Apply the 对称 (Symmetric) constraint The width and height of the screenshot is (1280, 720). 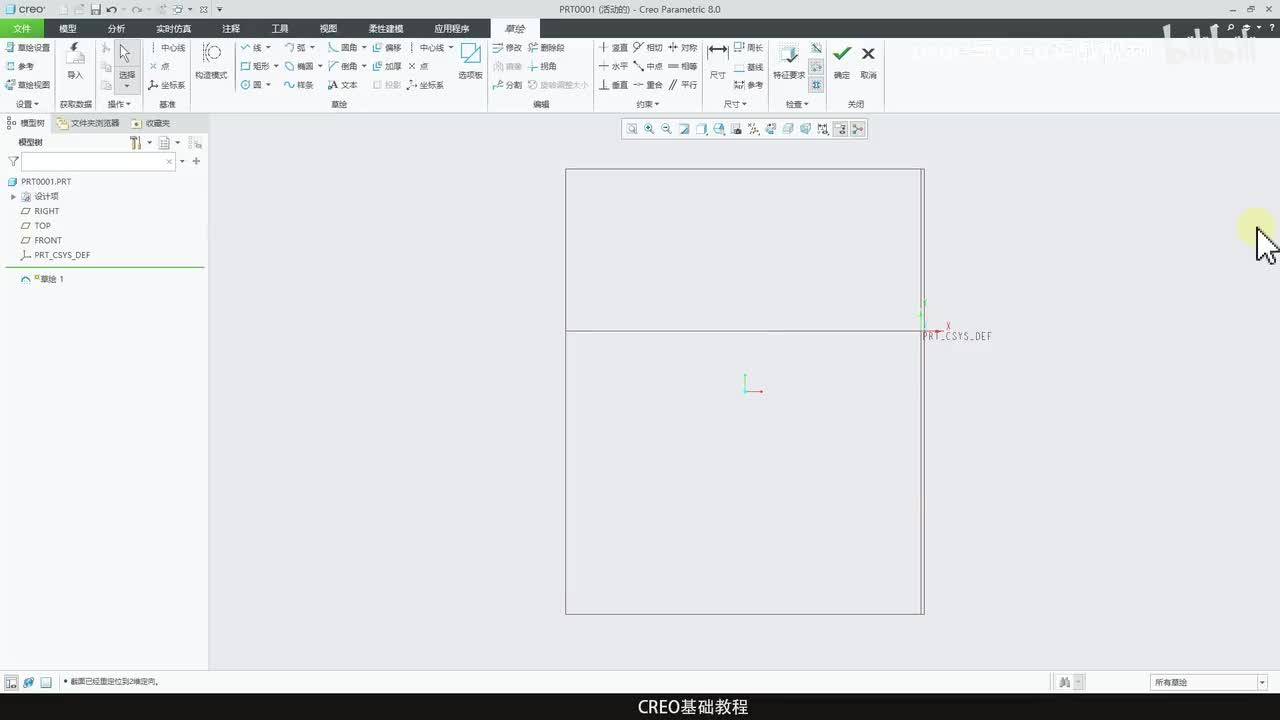(683, 47)
